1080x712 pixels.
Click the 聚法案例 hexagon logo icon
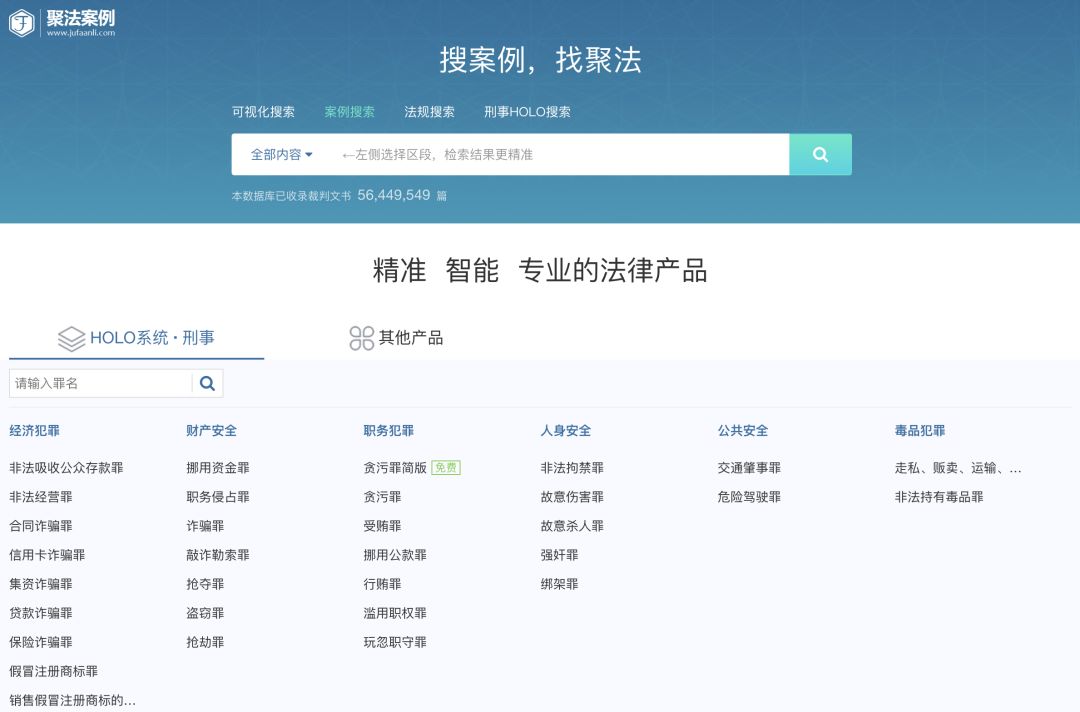tap(21, 23)
